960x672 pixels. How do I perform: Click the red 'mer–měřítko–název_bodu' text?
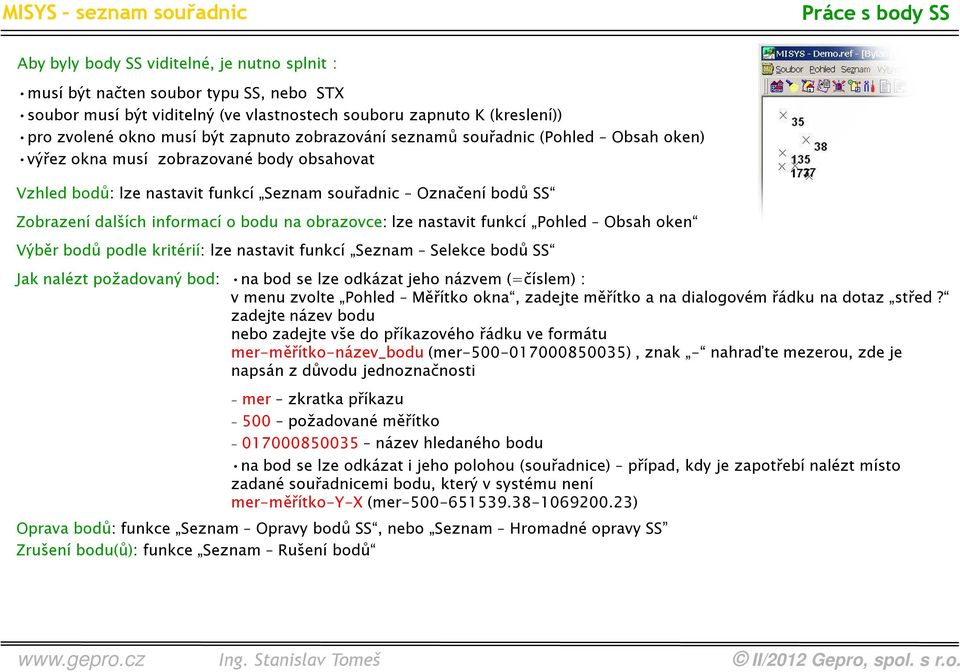click(x=327, y=352)
